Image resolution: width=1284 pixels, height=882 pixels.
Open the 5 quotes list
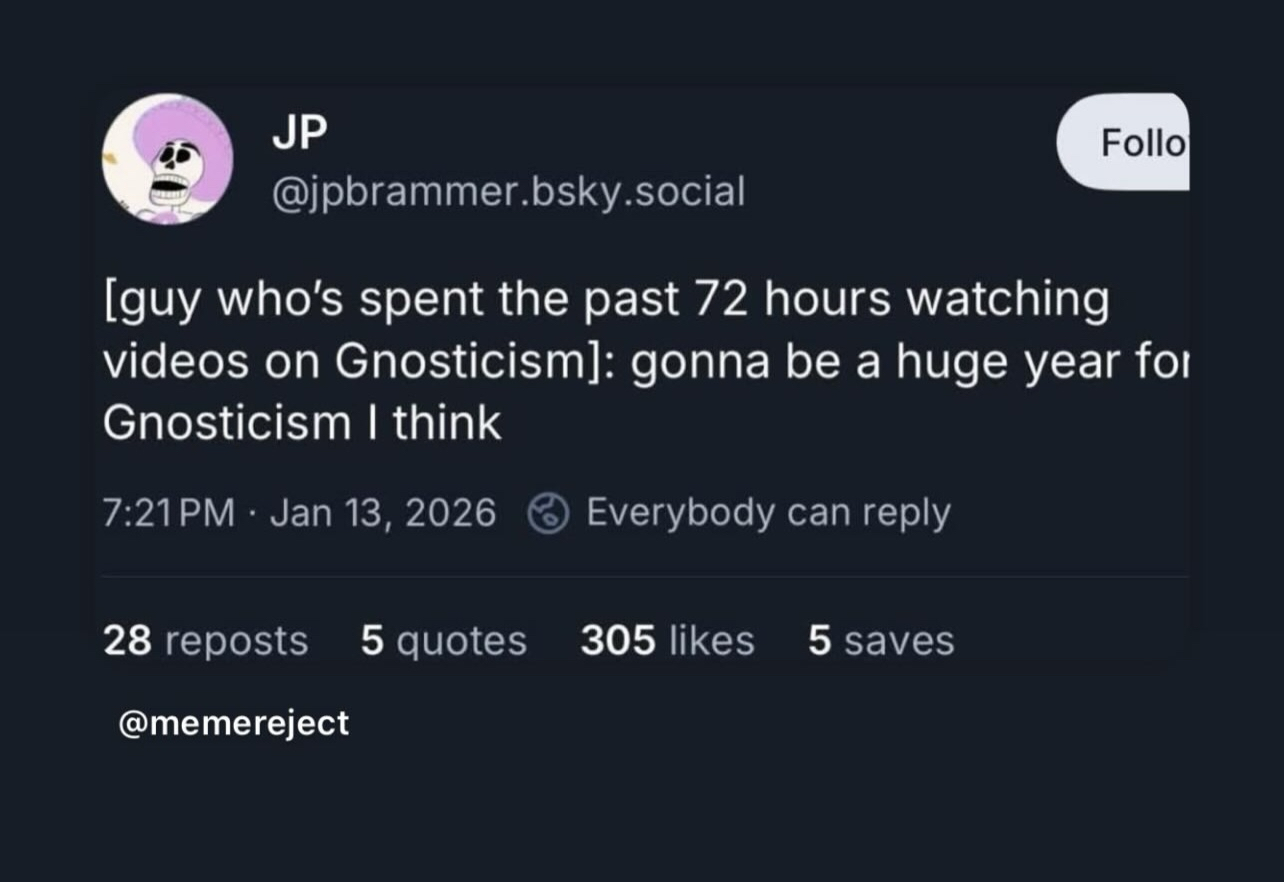(x=443, y=640)
